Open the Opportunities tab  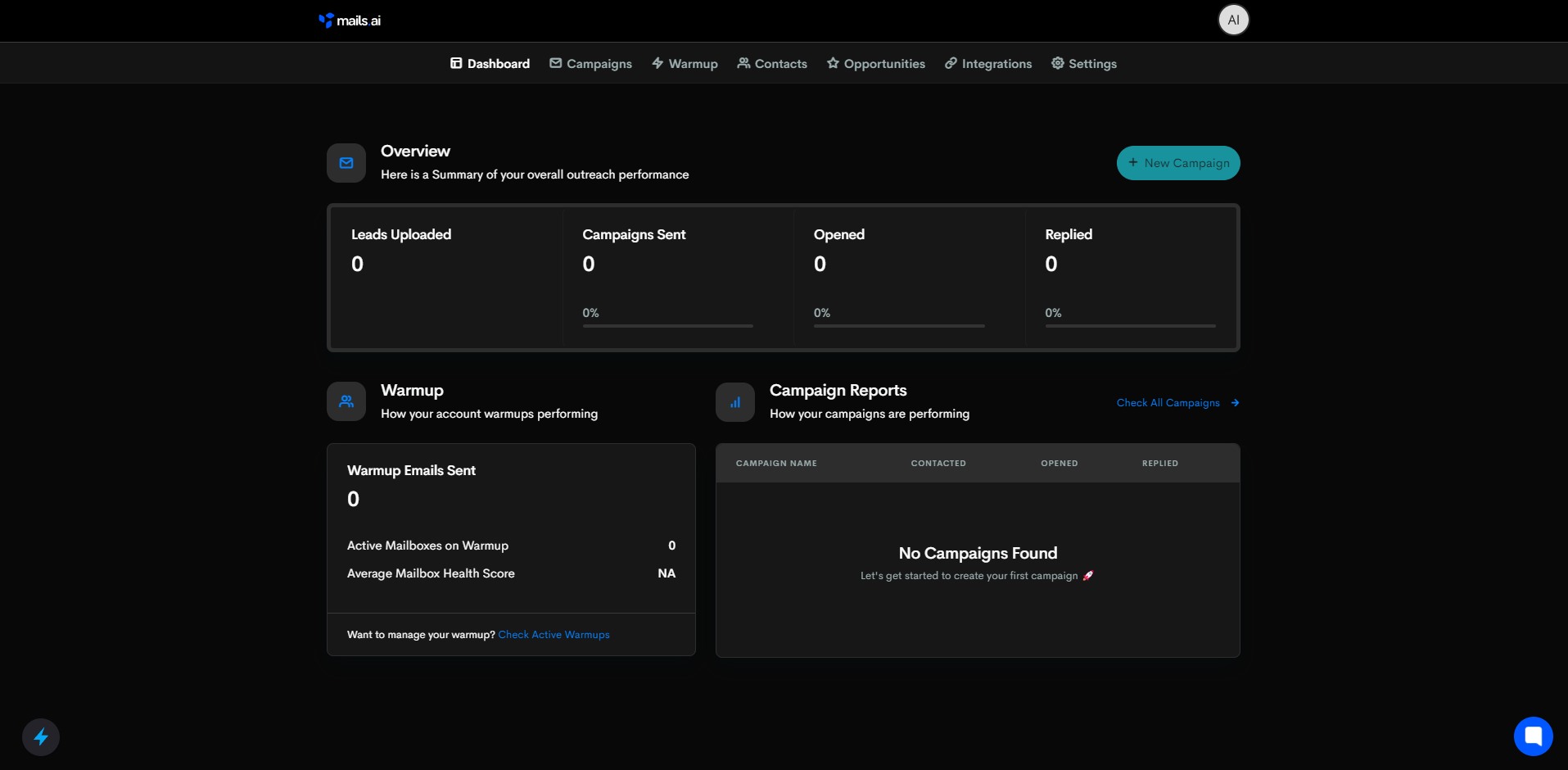(876, 64)
